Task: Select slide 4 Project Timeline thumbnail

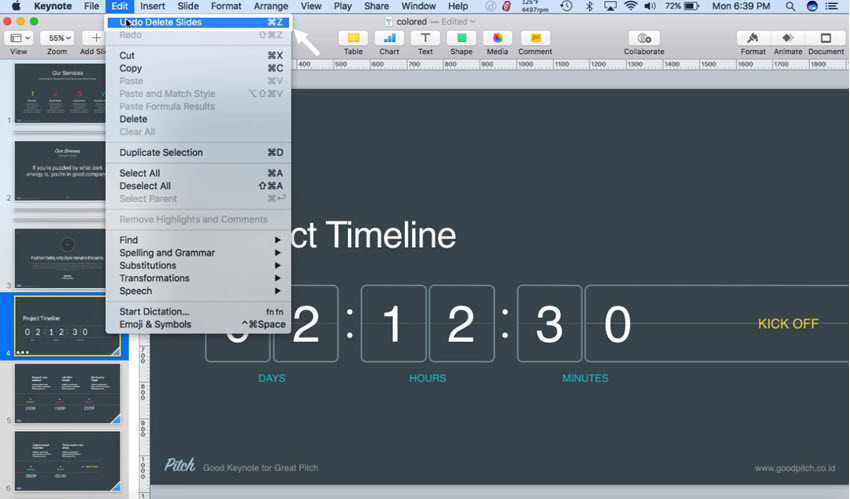Action: [x=67, y=326]
